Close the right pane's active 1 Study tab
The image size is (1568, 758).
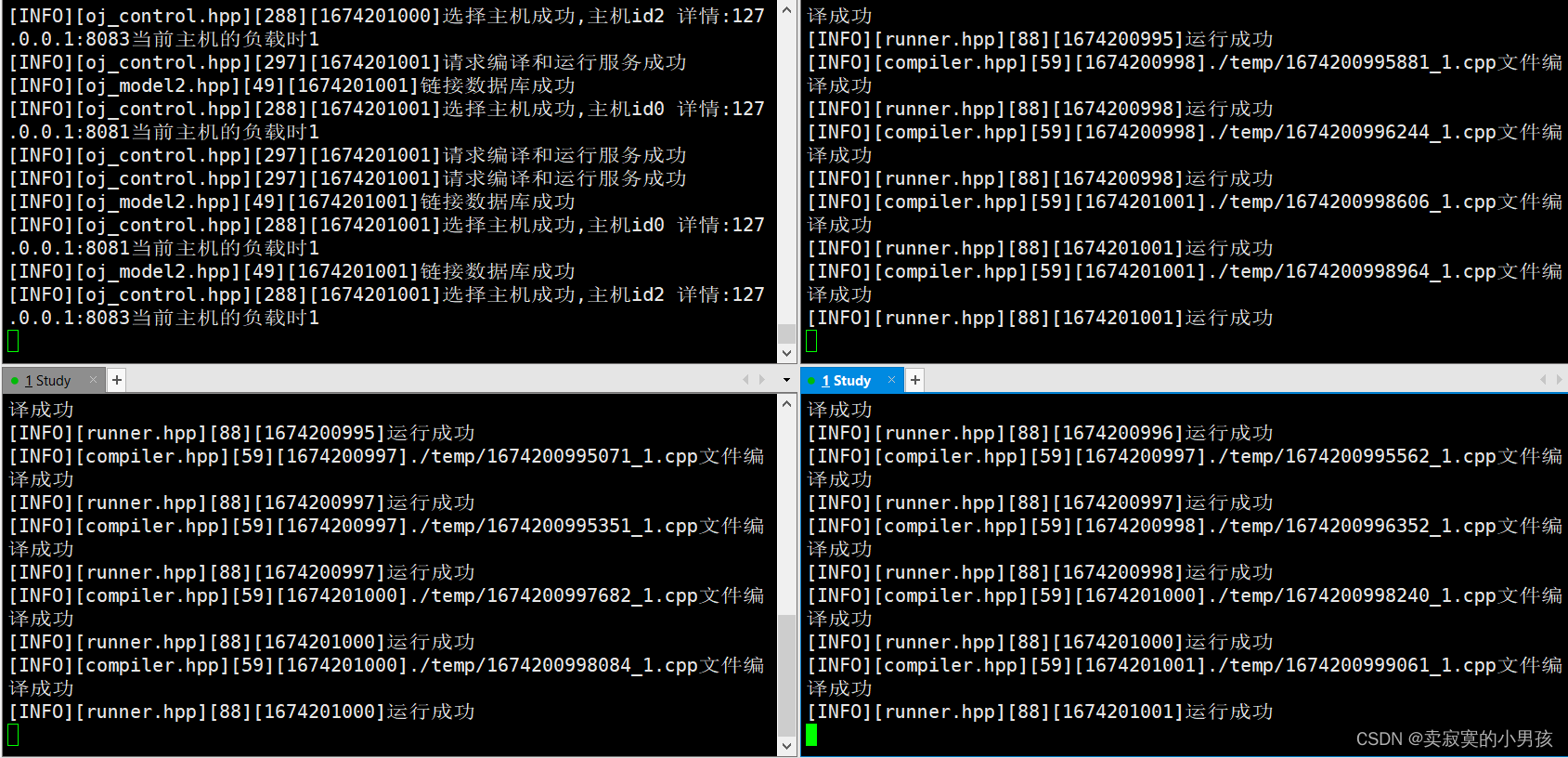click(891, 380)
